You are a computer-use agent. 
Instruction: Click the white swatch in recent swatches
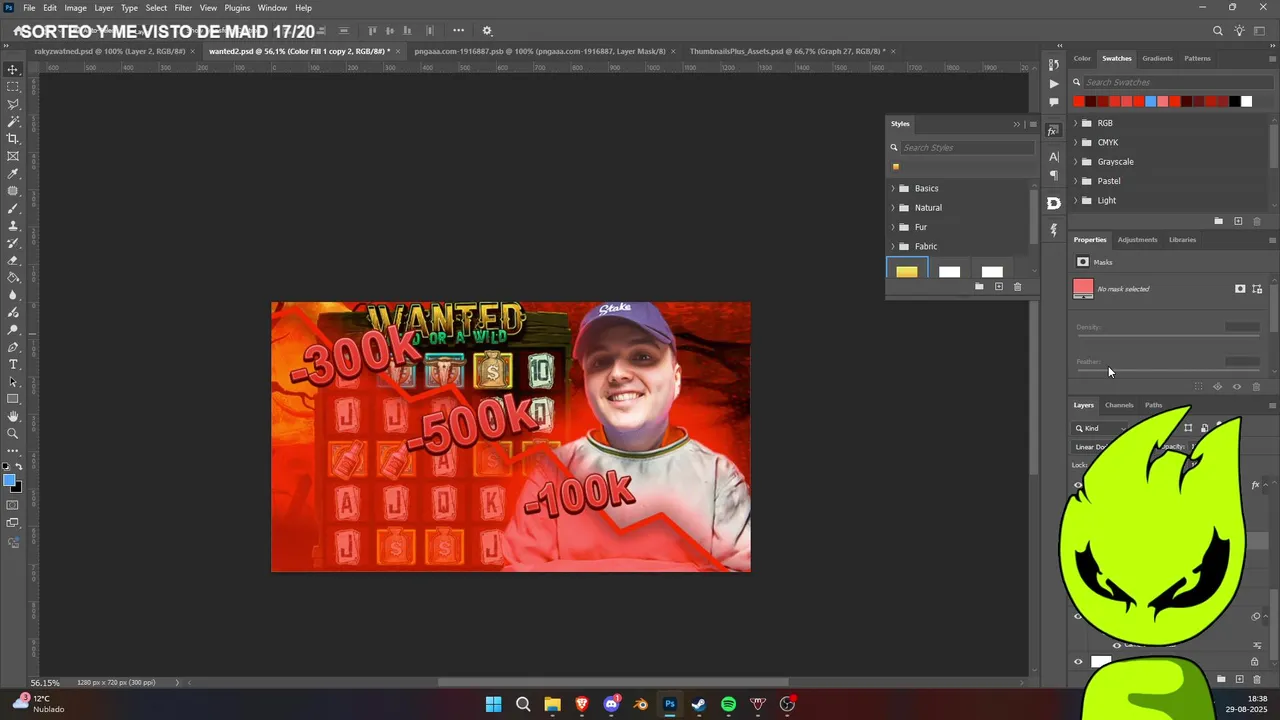(1246, 101)
